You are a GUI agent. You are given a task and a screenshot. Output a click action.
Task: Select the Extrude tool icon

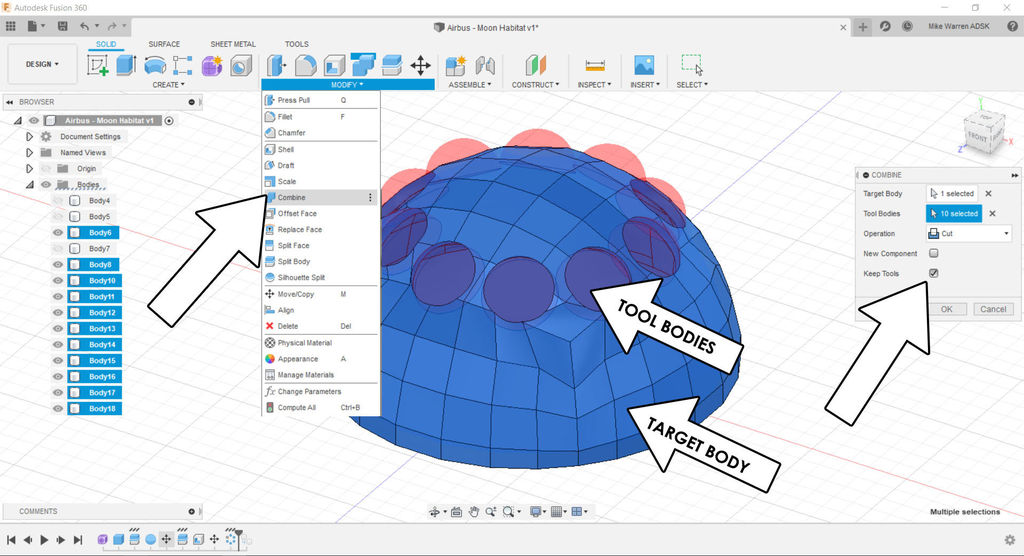tap(126, 65)
